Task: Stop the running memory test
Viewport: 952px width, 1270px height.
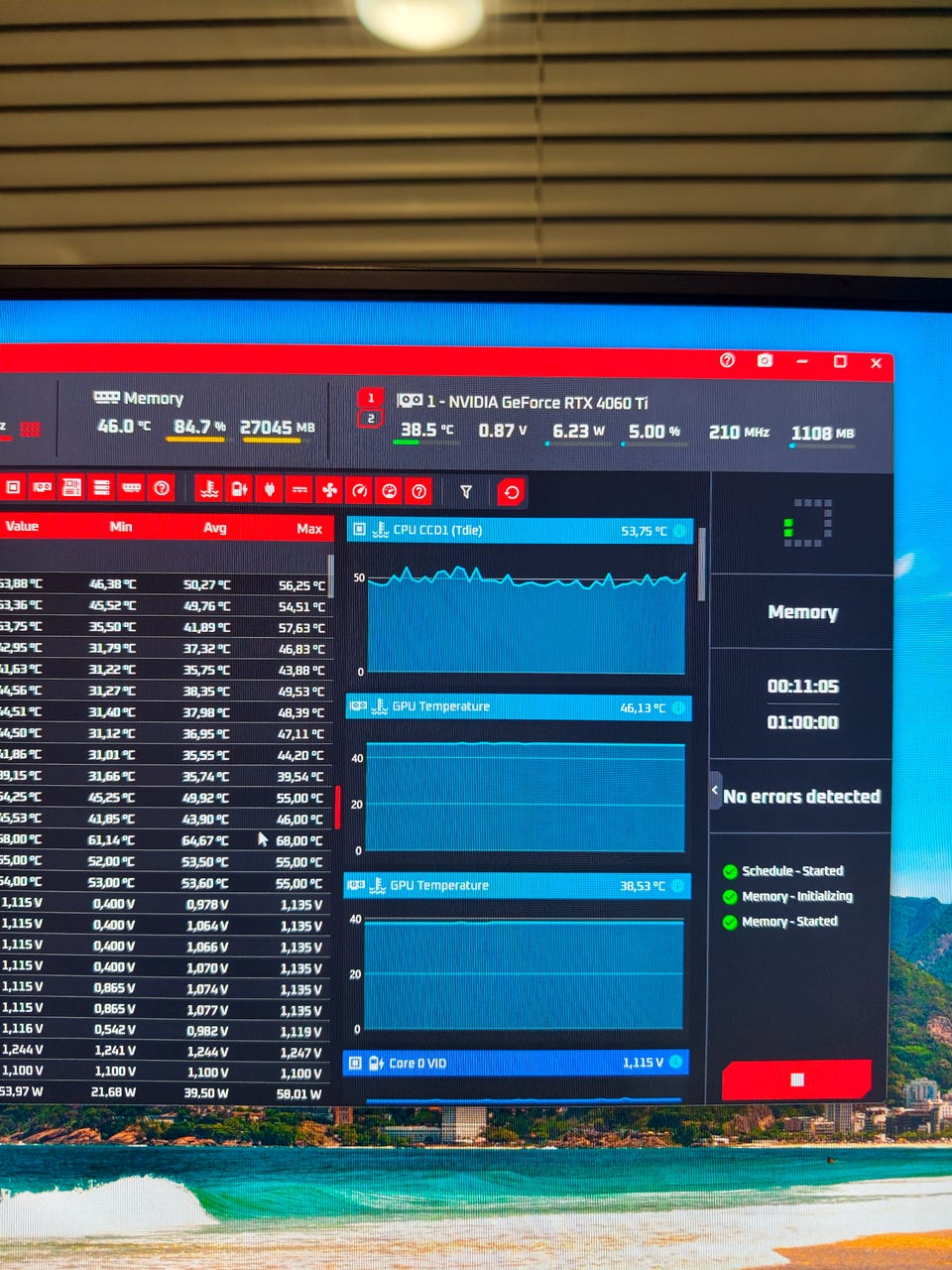Action: click(796, 1079)
